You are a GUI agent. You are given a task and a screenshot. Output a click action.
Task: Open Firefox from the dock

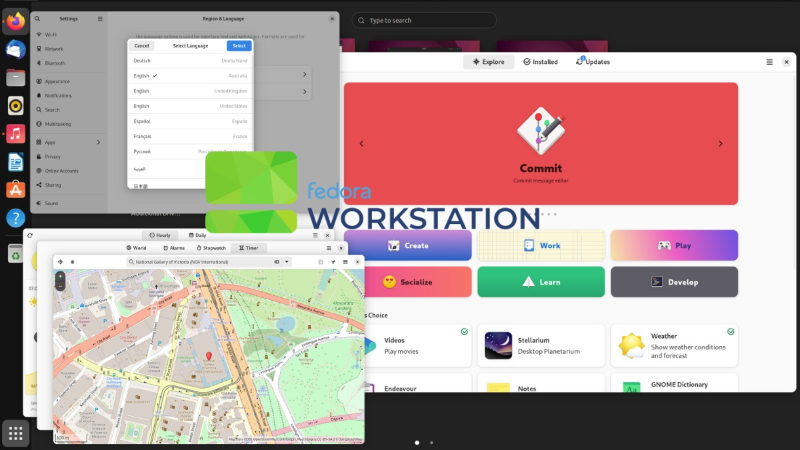click(x=15, y=21)
